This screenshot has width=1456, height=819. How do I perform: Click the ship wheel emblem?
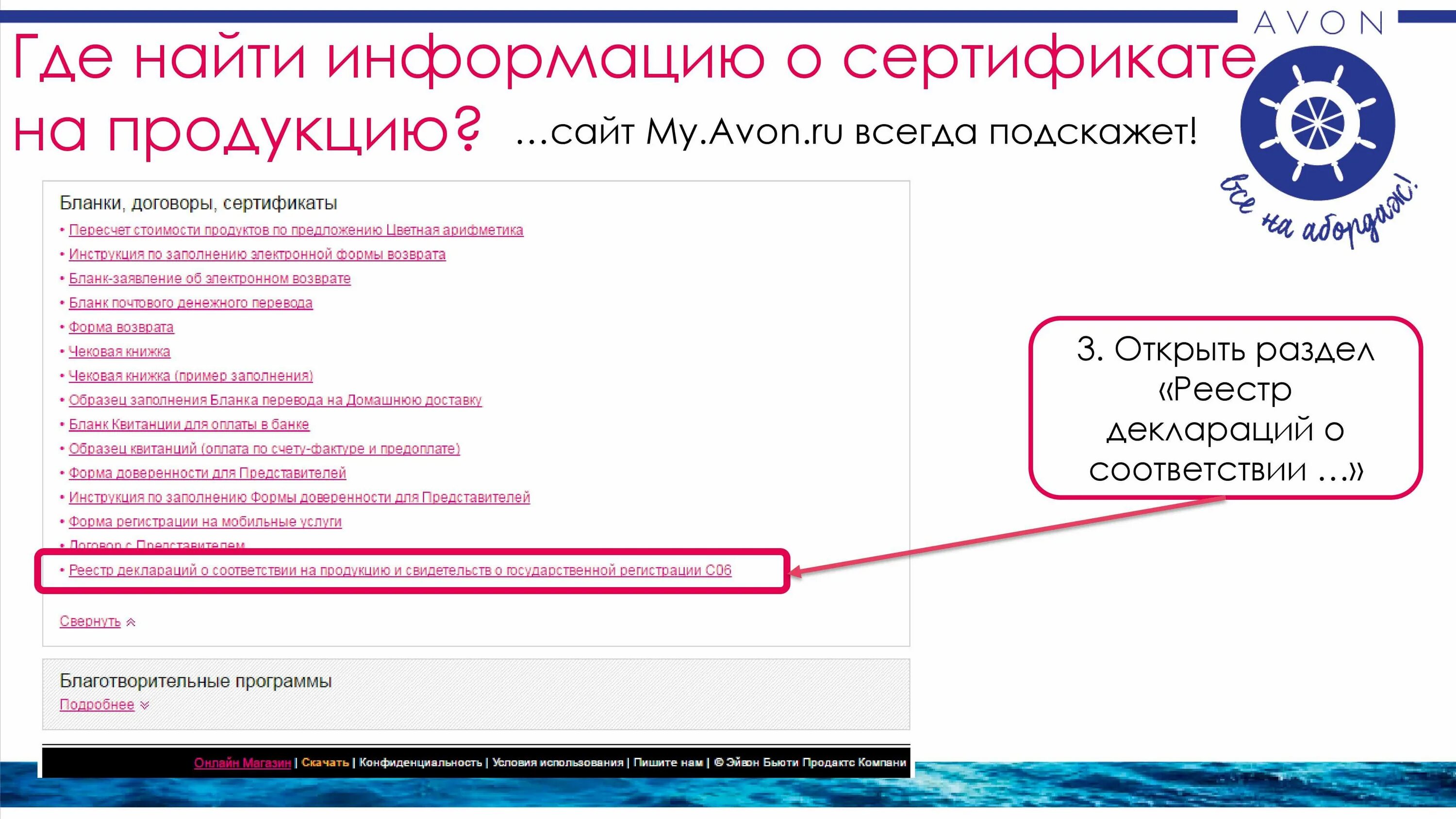(x=1318, y=123)
